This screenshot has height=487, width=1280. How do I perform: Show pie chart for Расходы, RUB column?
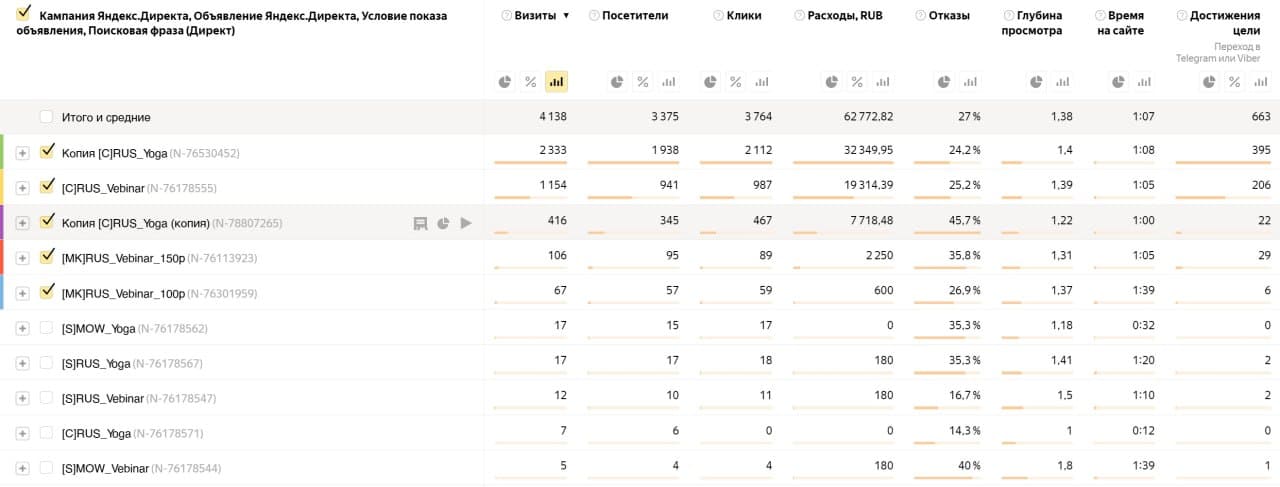point(831,82)
